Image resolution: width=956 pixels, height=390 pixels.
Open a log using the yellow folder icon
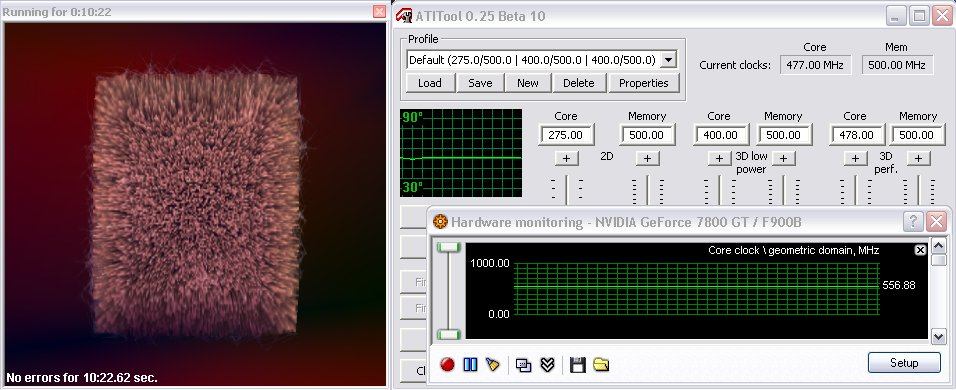pos(601,364)
